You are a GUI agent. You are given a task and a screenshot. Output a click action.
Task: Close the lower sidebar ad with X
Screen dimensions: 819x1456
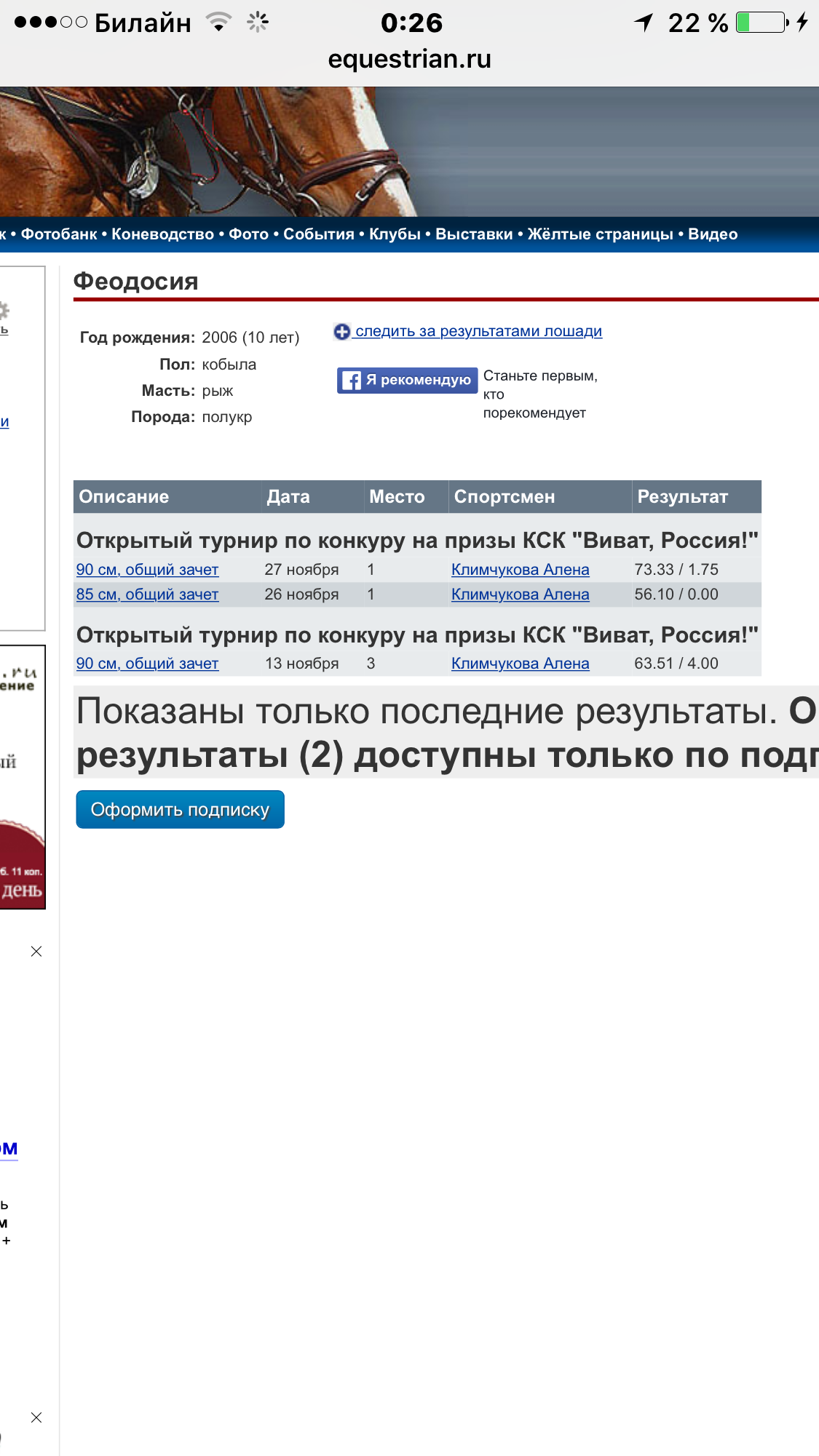pos(36,1417)
